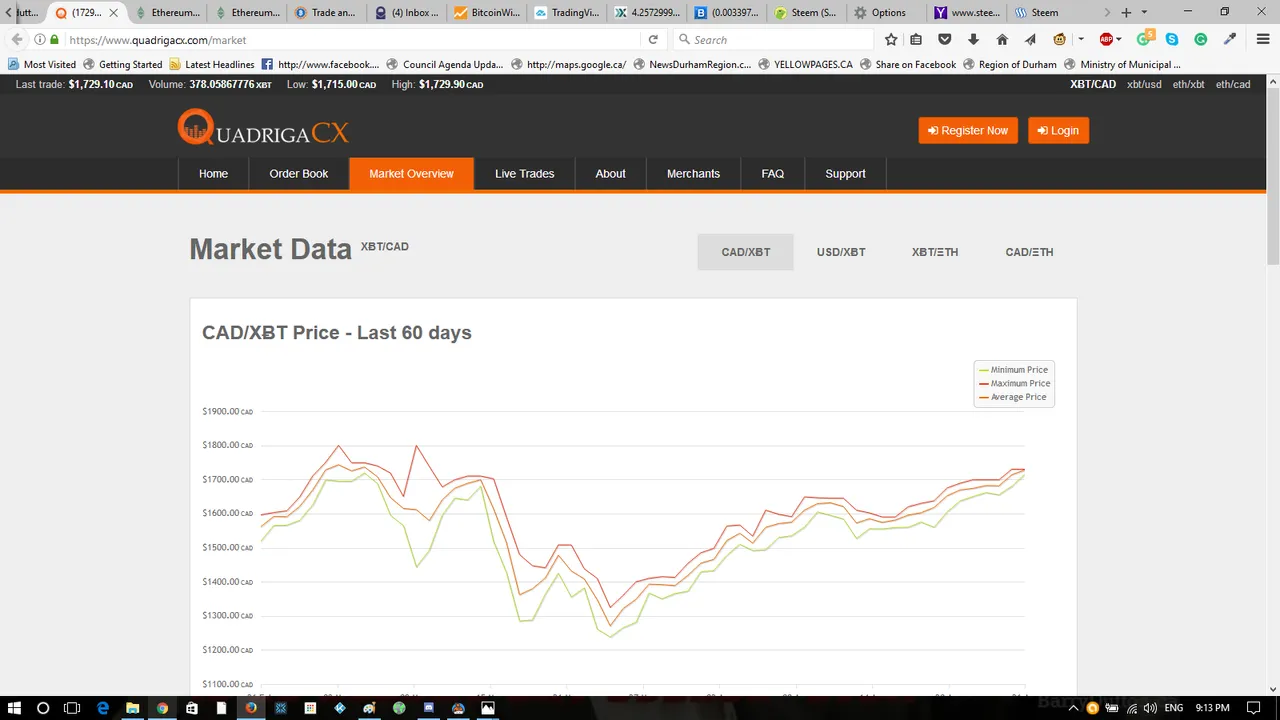This screenshot has height=720, width=1280.
Task: Open the Order Book page
Action: tap(299, 174)
